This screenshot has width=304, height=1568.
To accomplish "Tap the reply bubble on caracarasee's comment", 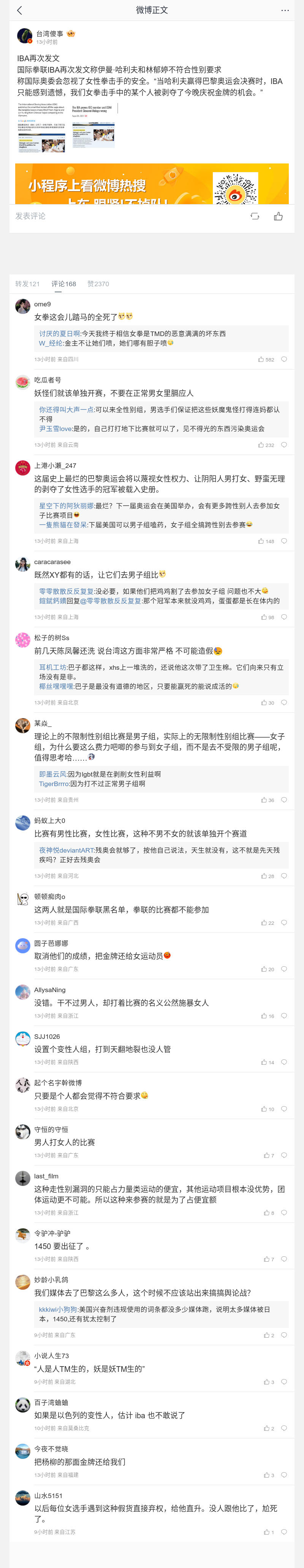I will 284,617.
